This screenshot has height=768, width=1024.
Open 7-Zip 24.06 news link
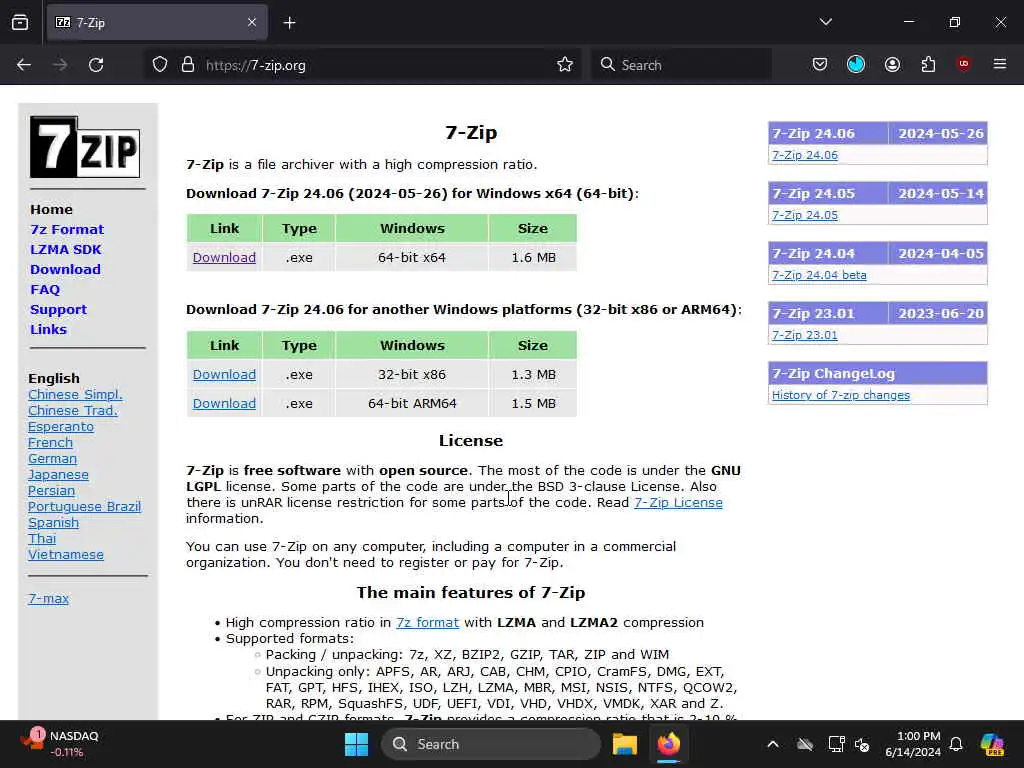click(x=805, y=155)
